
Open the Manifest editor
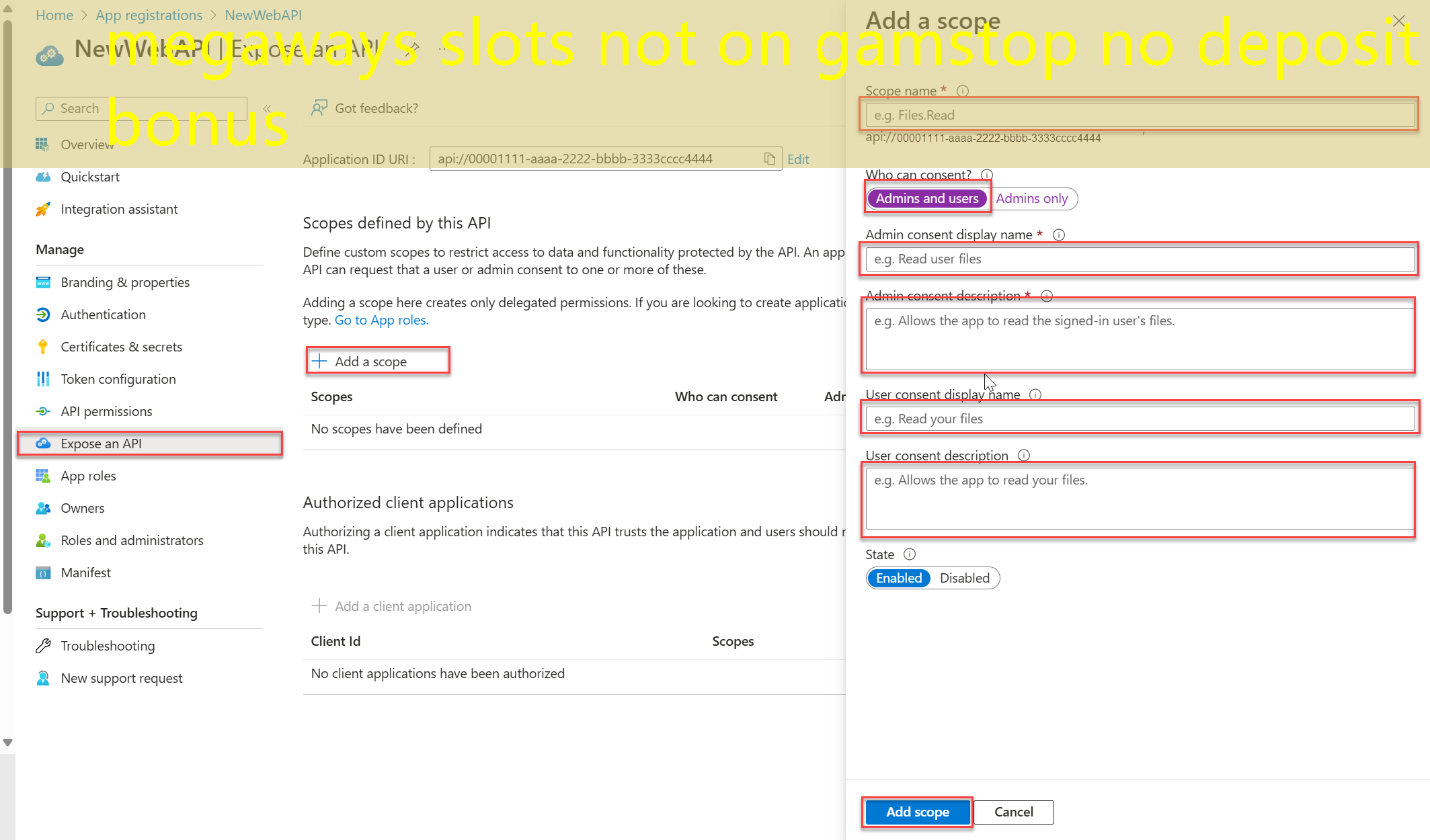85,572
